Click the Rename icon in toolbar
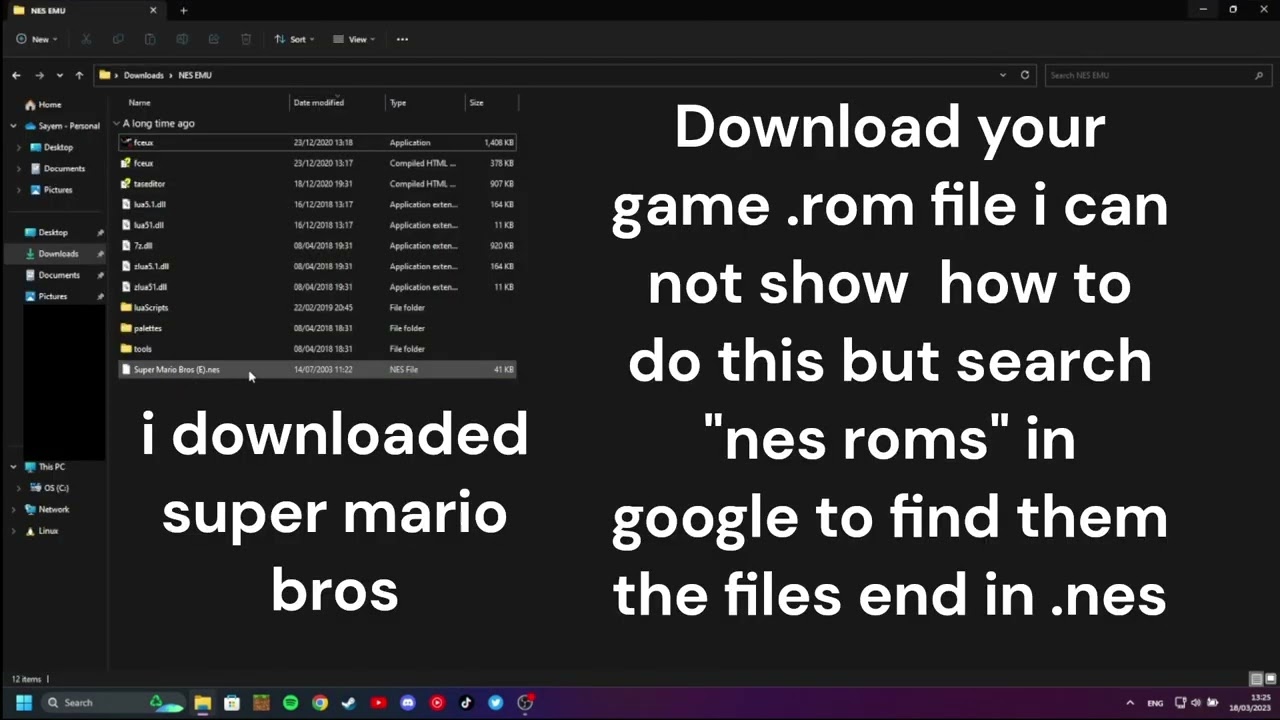Image resolution: width=1280 pixels, height=720 pixels. coord(182,39)
